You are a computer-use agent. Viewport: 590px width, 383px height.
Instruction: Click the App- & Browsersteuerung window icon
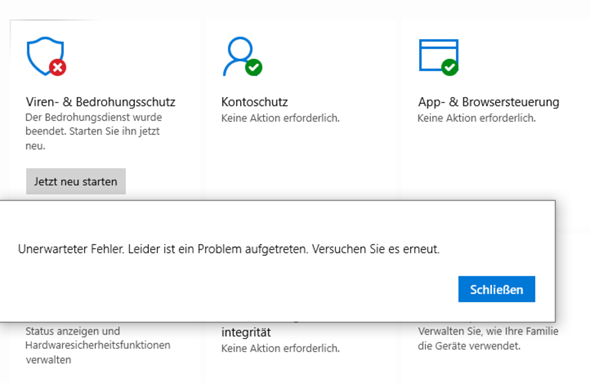click(x=439, y=57)
